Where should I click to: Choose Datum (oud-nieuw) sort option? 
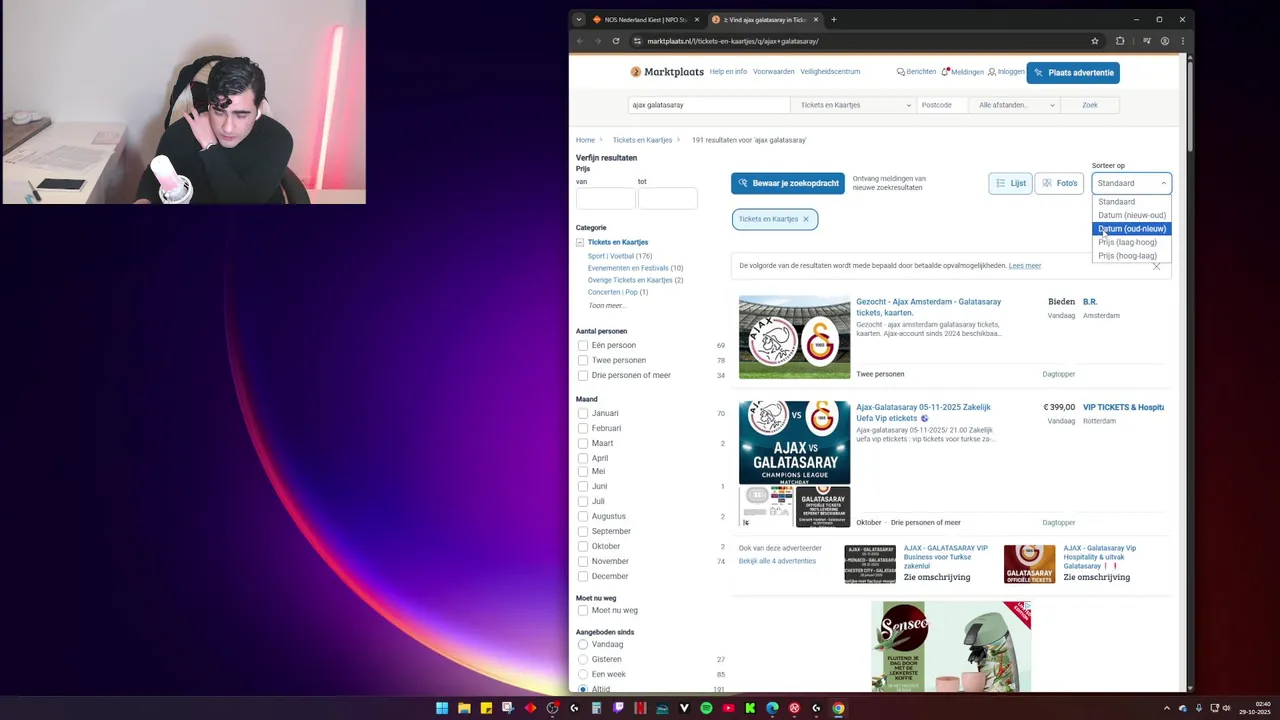(x=1130, y=229)
